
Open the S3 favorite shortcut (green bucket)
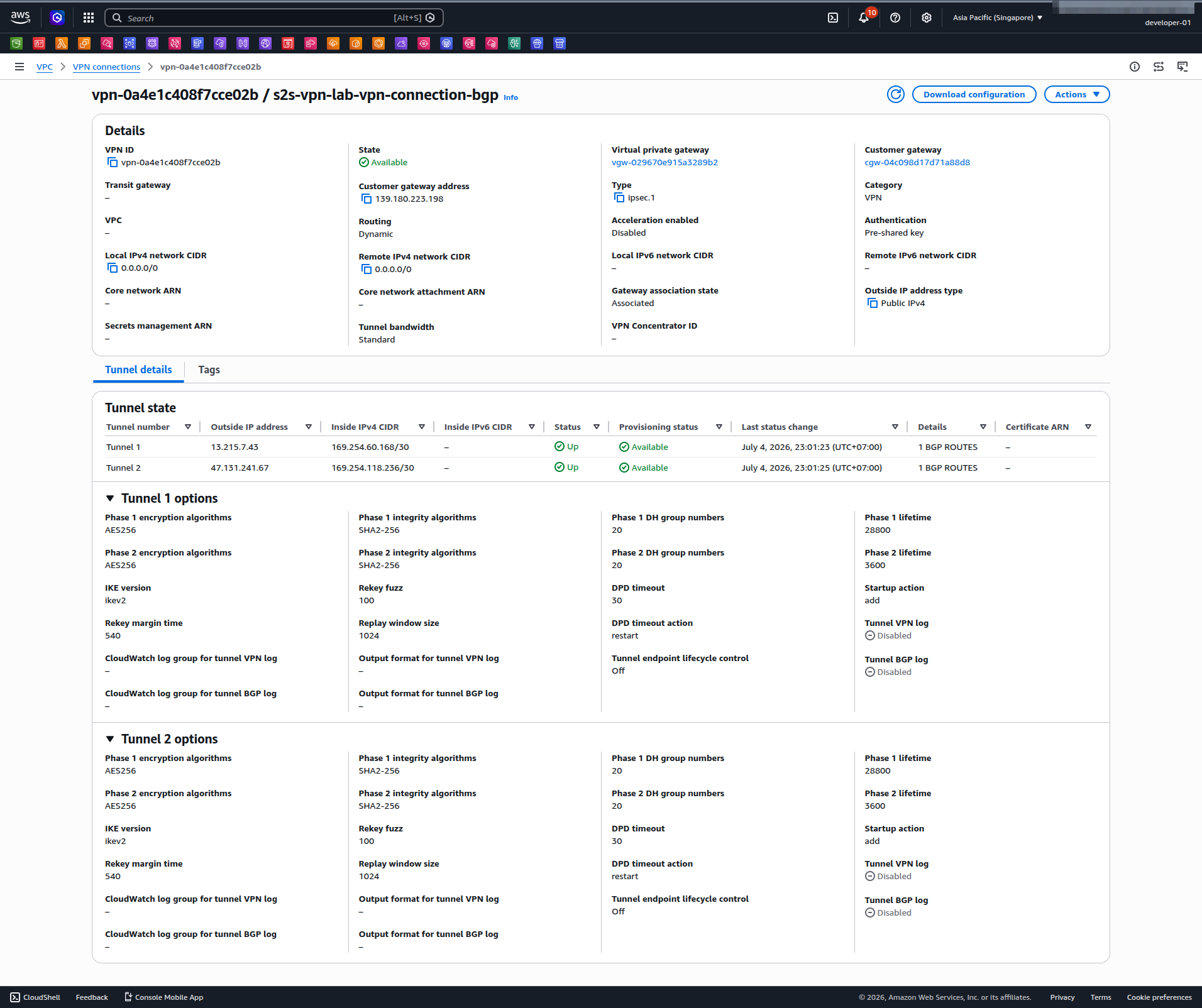tap(16, 43)
